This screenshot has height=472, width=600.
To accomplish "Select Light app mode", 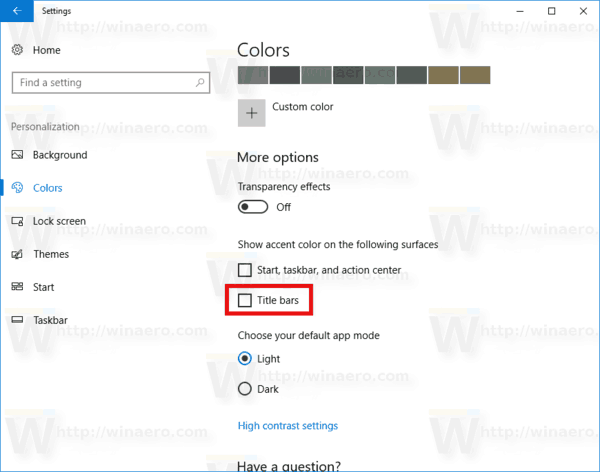I will 245,358.
